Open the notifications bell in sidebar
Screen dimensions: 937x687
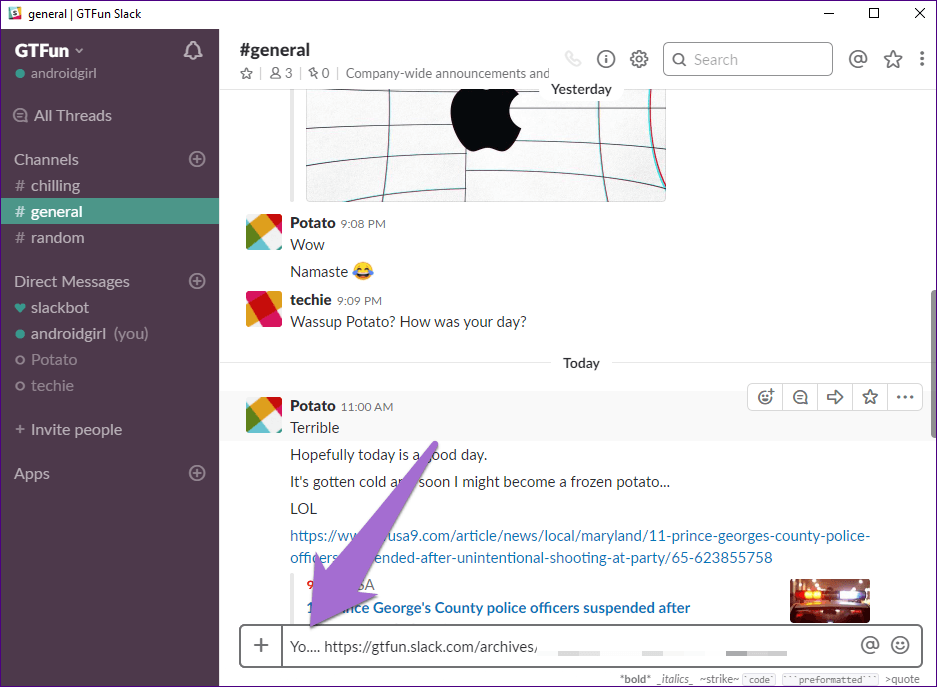(x=192, y=51)
